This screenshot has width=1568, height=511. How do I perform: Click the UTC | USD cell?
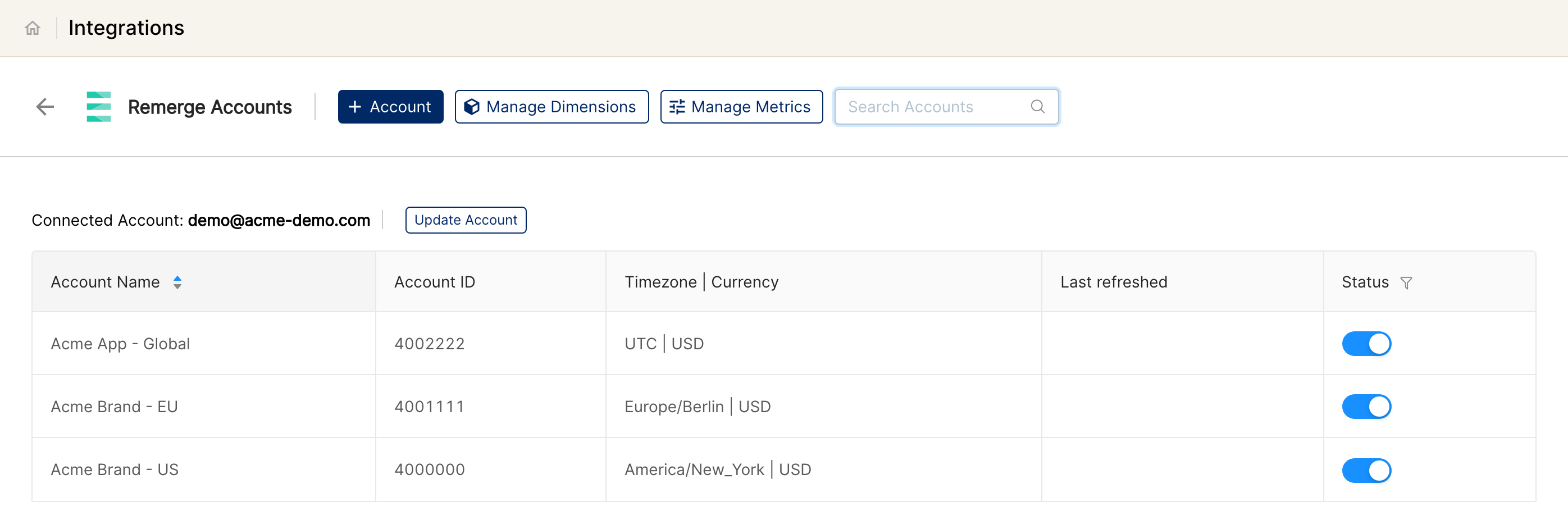coord(823,344)
